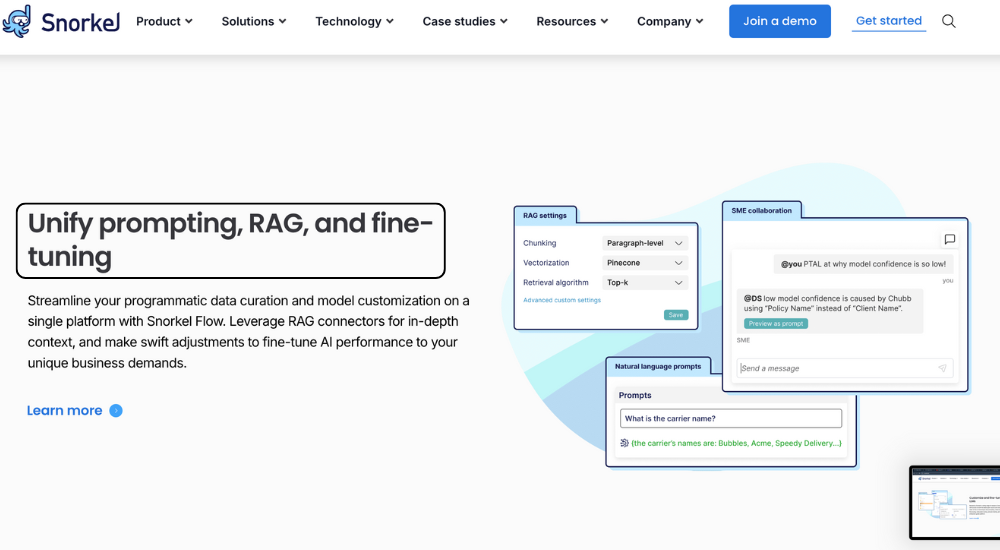This screenshot has height=550, width=1000.
Task: Click the AI sparkle icon beside the carrier answer
Action: coord(624,443)
